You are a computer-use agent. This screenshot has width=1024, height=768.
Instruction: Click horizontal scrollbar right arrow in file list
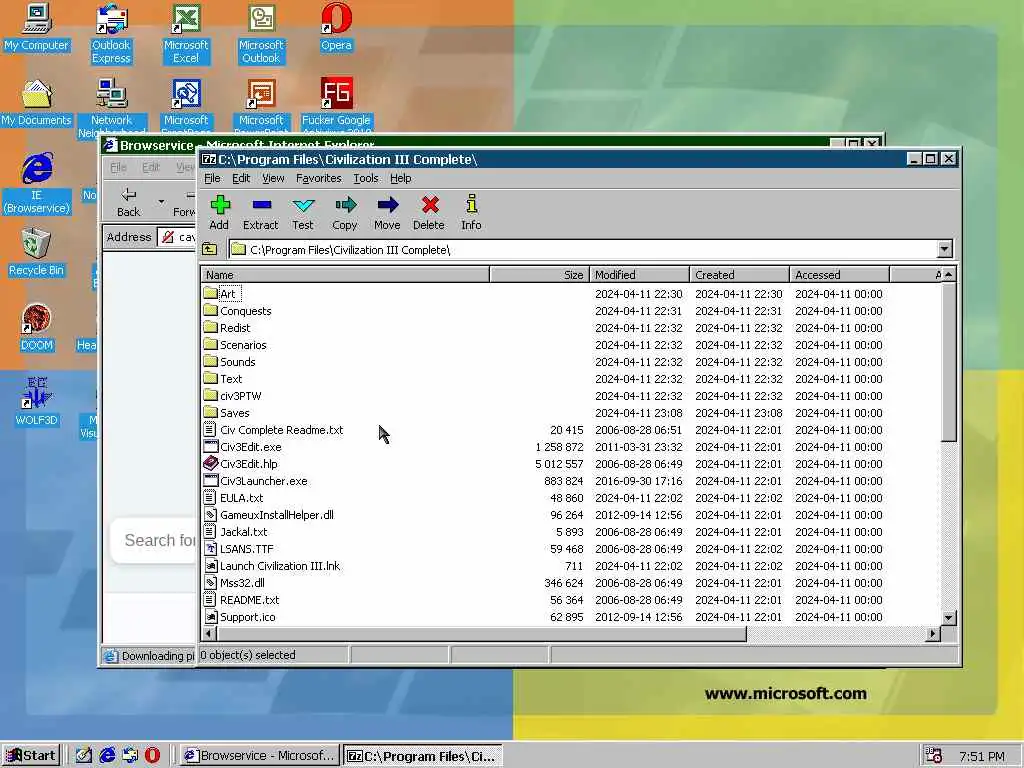pyautogui.click(x=933, y=633)
